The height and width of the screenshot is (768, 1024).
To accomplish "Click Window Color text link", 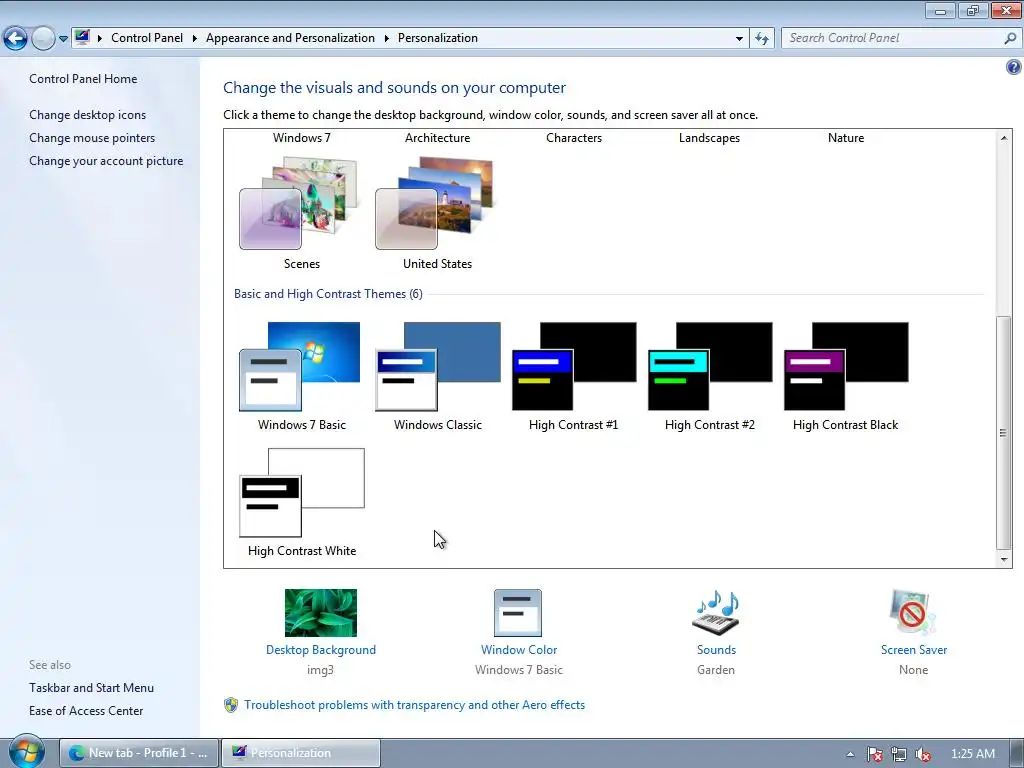I will pyautogui.click(x=519, y=650).
